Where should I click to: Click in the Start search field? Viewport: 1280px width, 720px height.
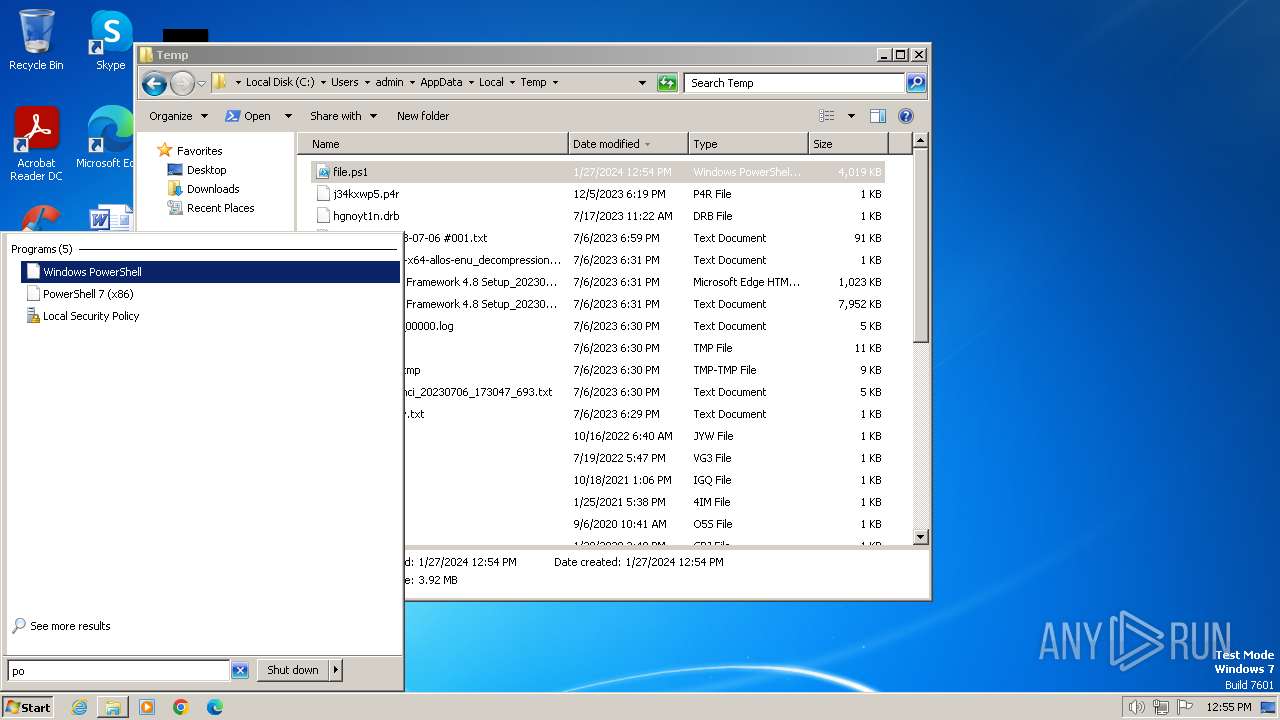click(118, 670)
